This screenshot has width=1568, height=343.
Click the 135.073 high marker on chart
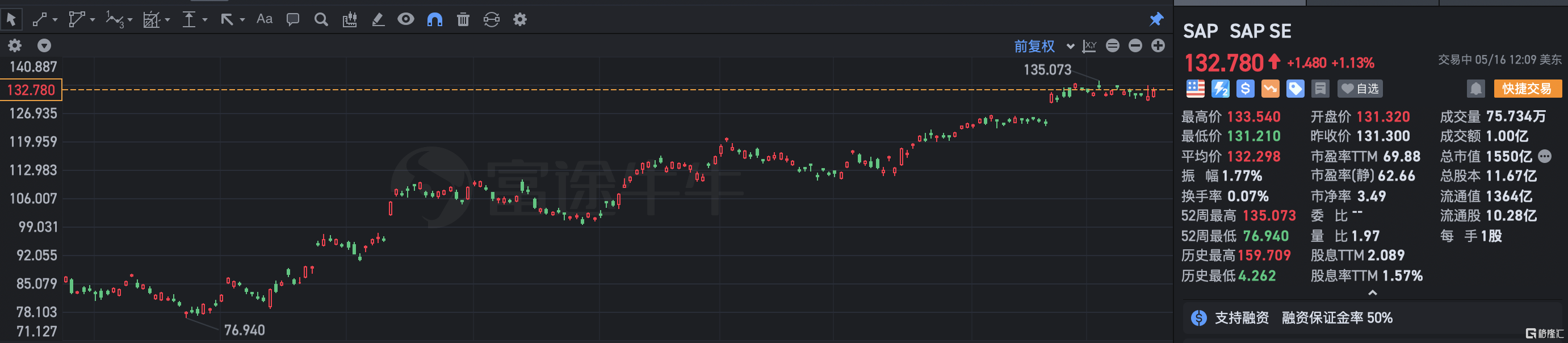point(1047,69)
